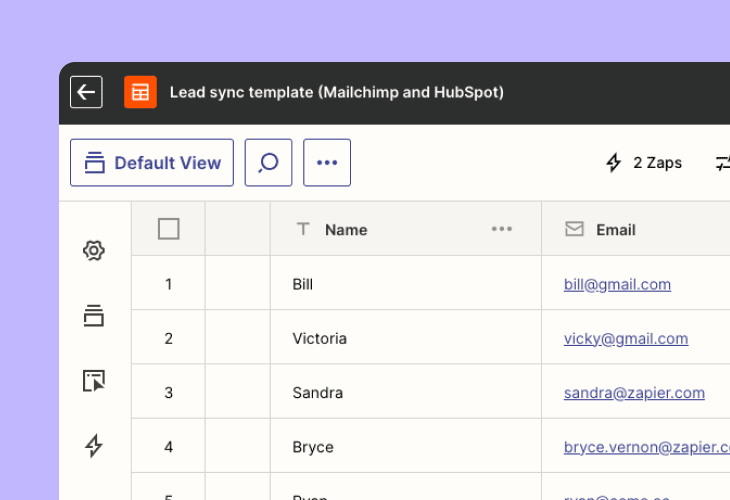
Task: Open the three-dot toolbar menu
Action: click(327, 162)
